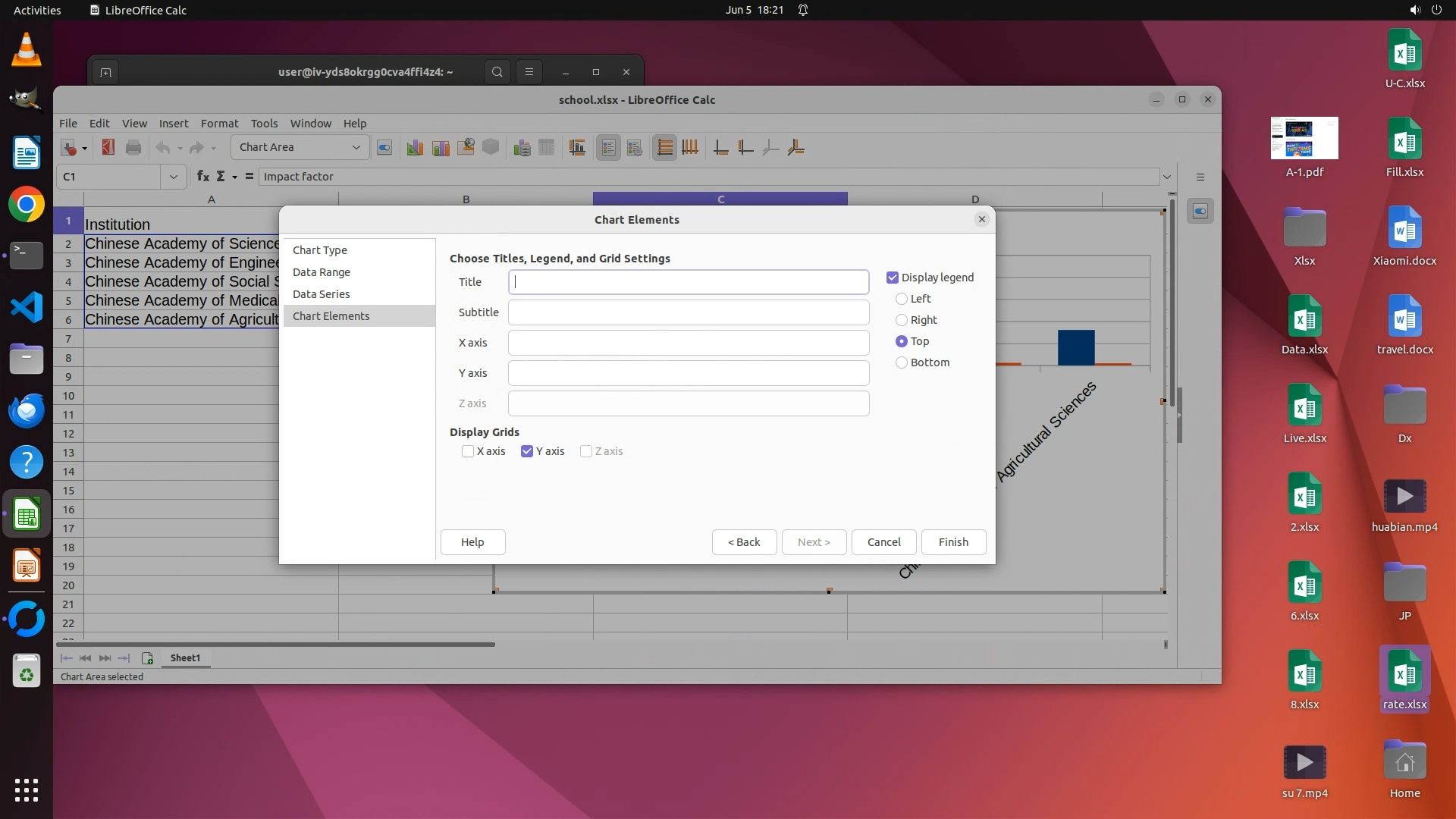Image resolution: width=1456 pixels, height=819 pixels.
Task: Select the Bottom legend position radio
Action: (x=902, y=362)
